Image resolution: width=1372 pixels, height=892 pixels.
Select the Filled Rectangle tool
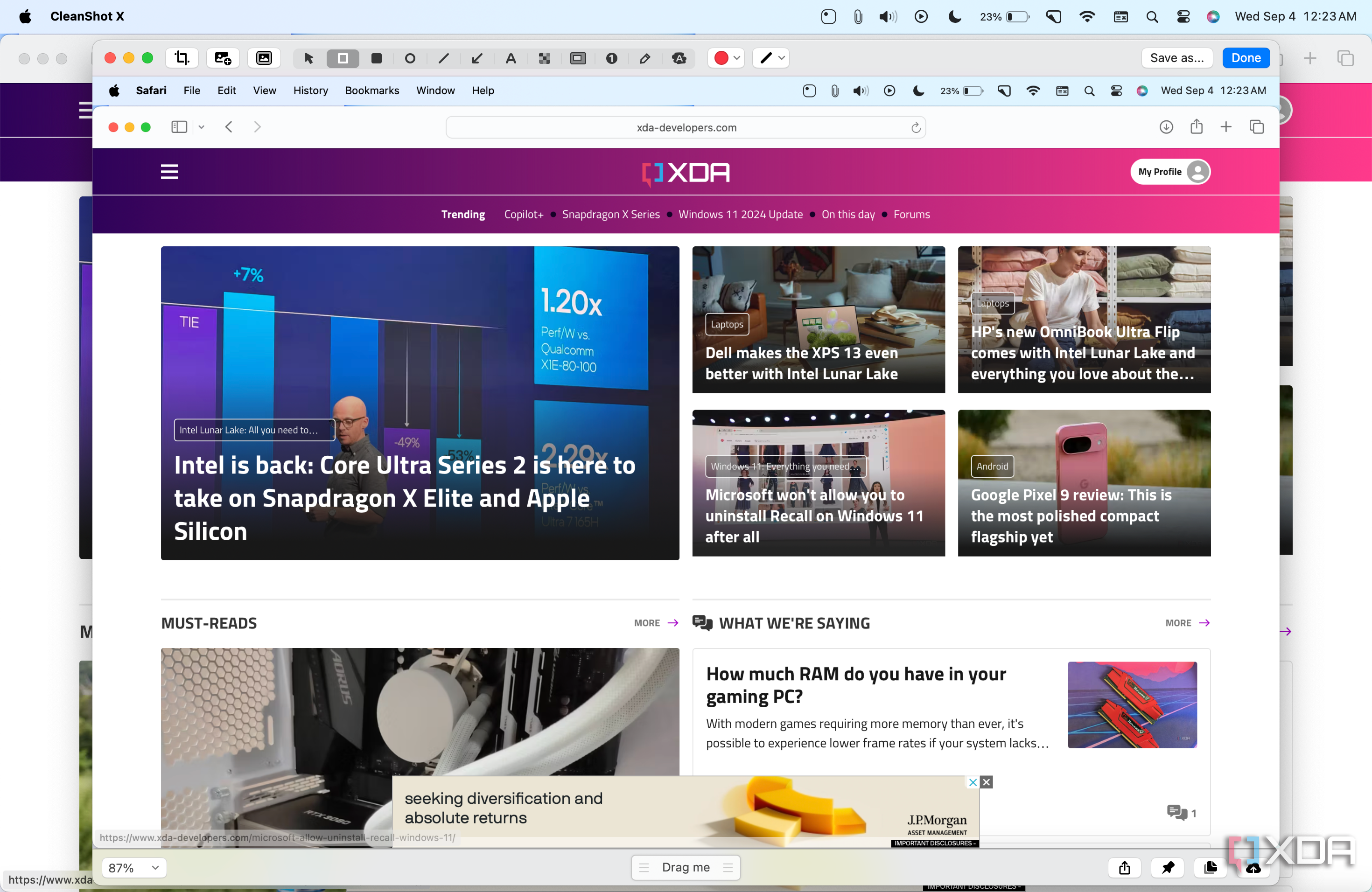pyautogui.click(x=377, y=58)
